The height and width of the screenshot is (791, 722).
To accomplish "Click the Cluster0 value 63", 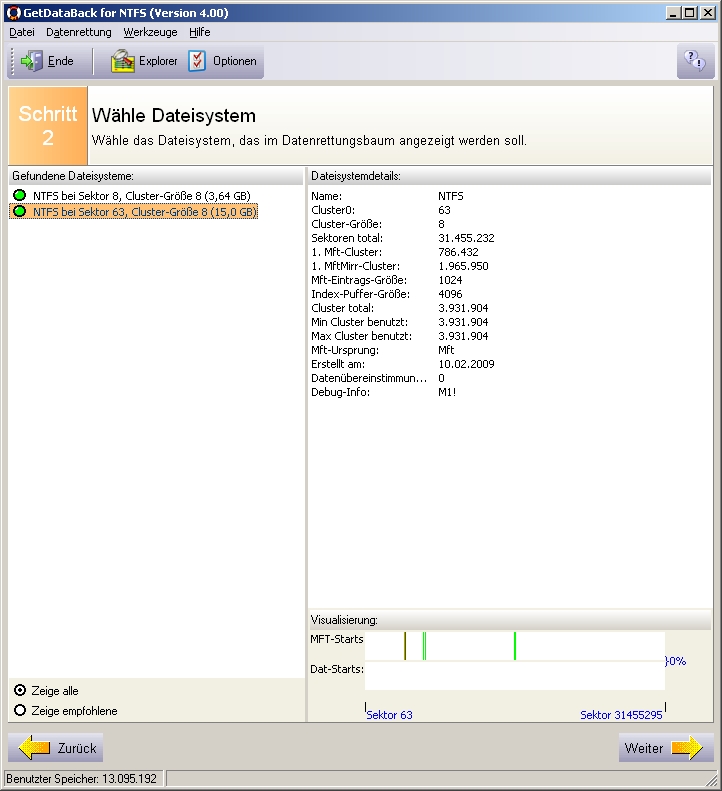I will pyautogui.click(x=444, y=210).
